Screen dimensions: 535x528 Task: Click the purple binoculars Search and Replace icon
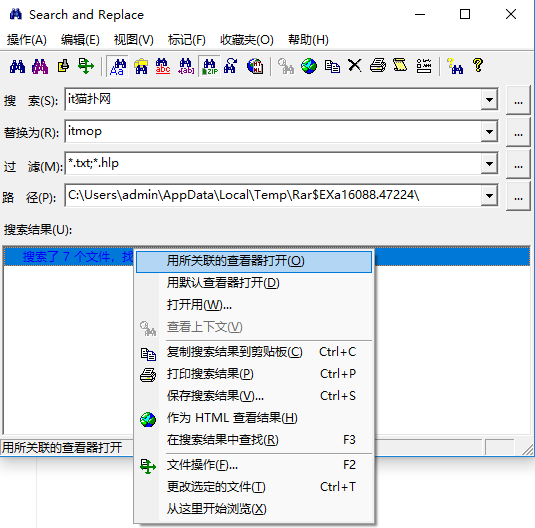pyautogui.click(x=40, y=66)
